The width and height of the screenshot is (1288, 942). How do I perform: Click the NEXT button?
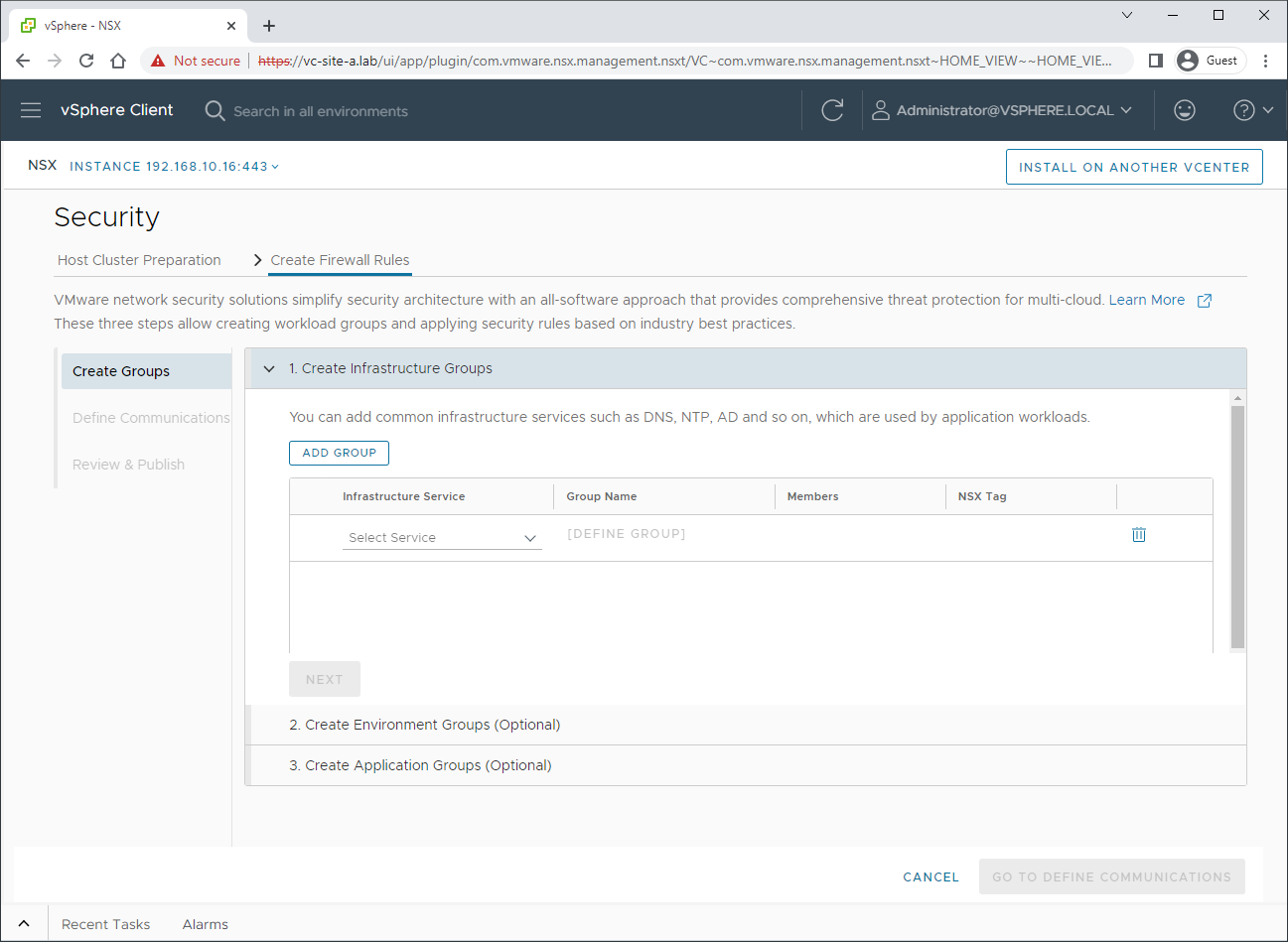coord(325,679)
